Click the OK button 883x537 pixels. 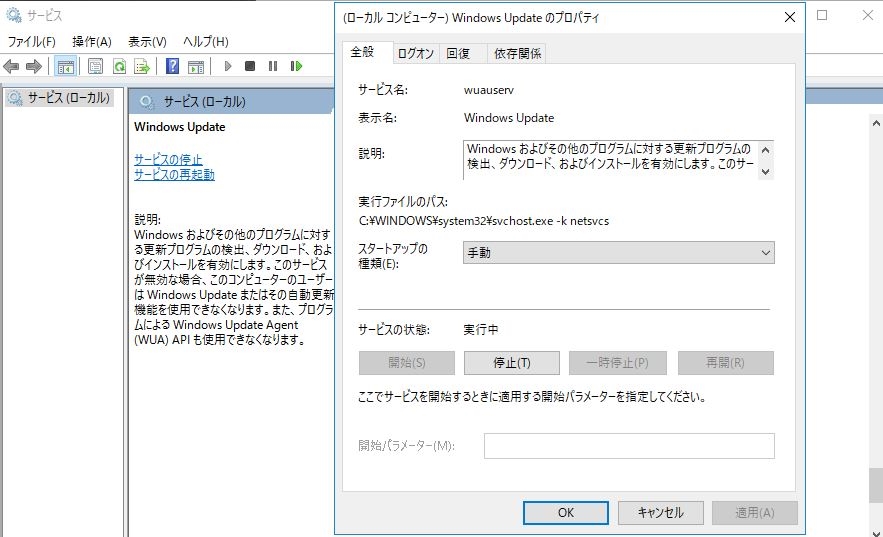(566, 513)
